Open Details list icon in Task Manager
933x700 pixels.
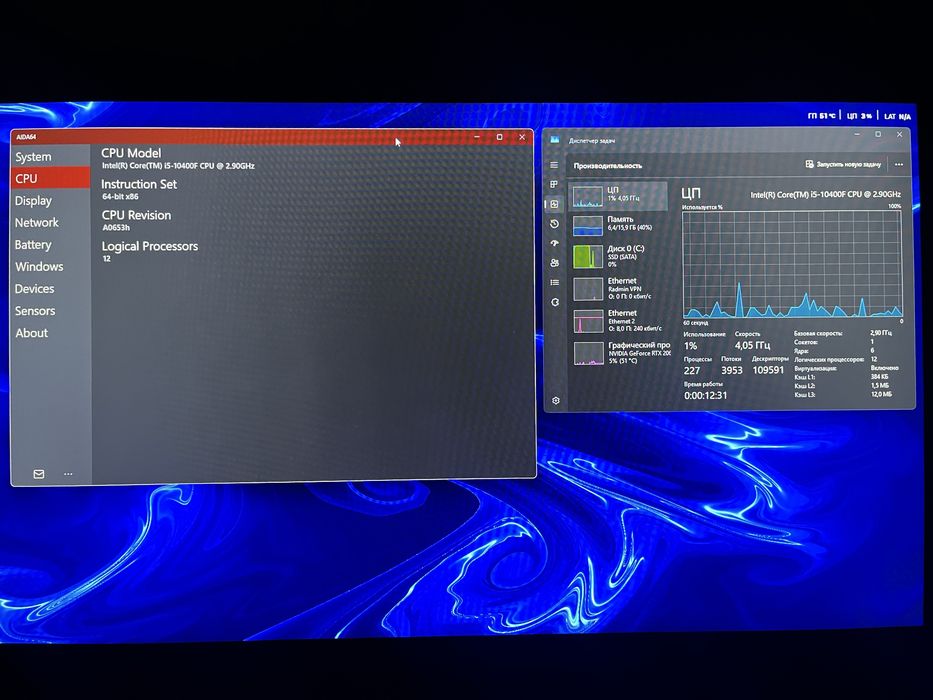pyautogui.click(x=555, y=282)
